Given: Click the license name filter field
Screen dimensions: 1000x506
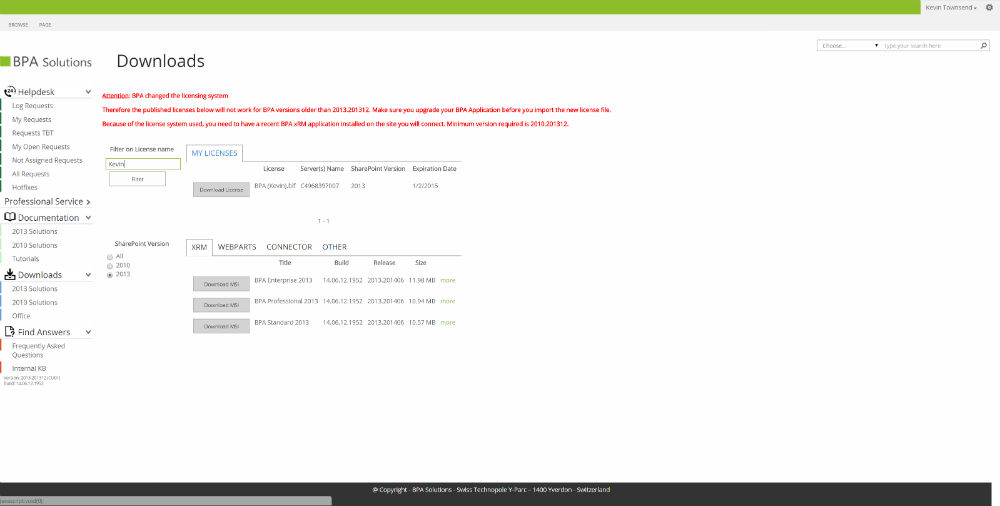Looking at the screenshot, I should [143, 164].
